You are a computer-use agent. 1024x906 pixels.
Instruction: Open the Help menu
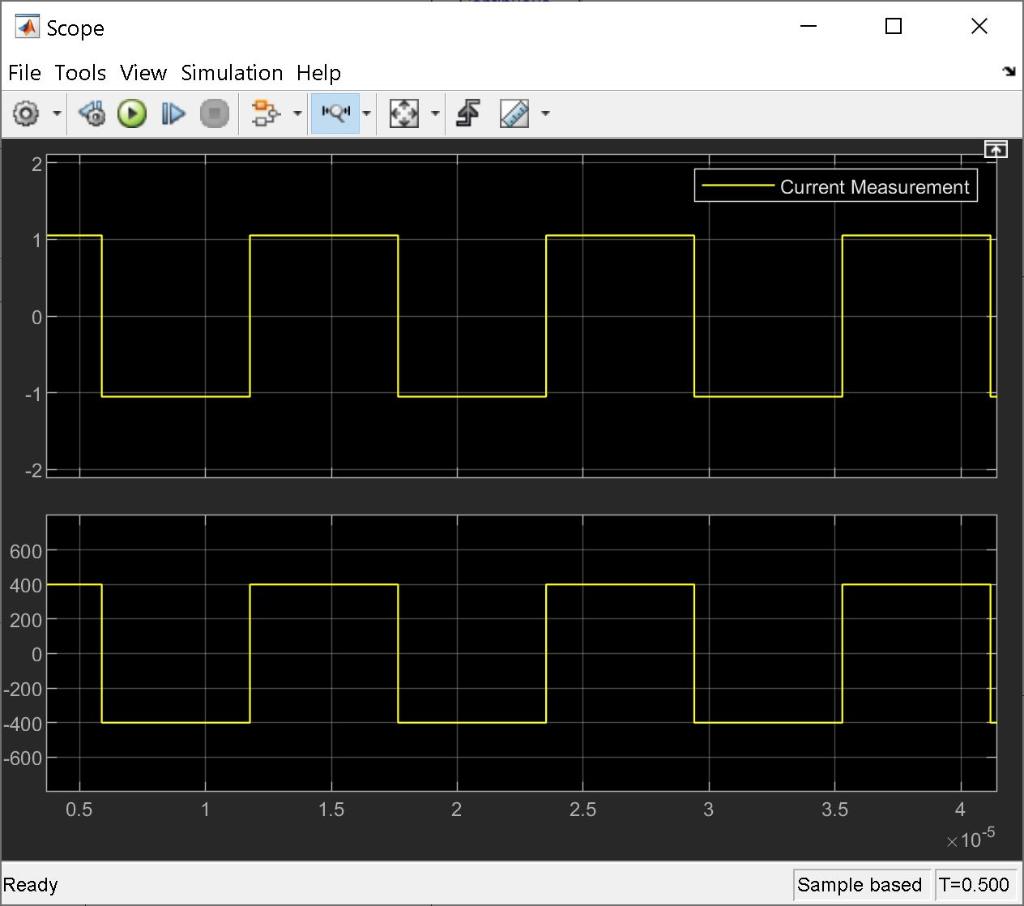point(319,73)
